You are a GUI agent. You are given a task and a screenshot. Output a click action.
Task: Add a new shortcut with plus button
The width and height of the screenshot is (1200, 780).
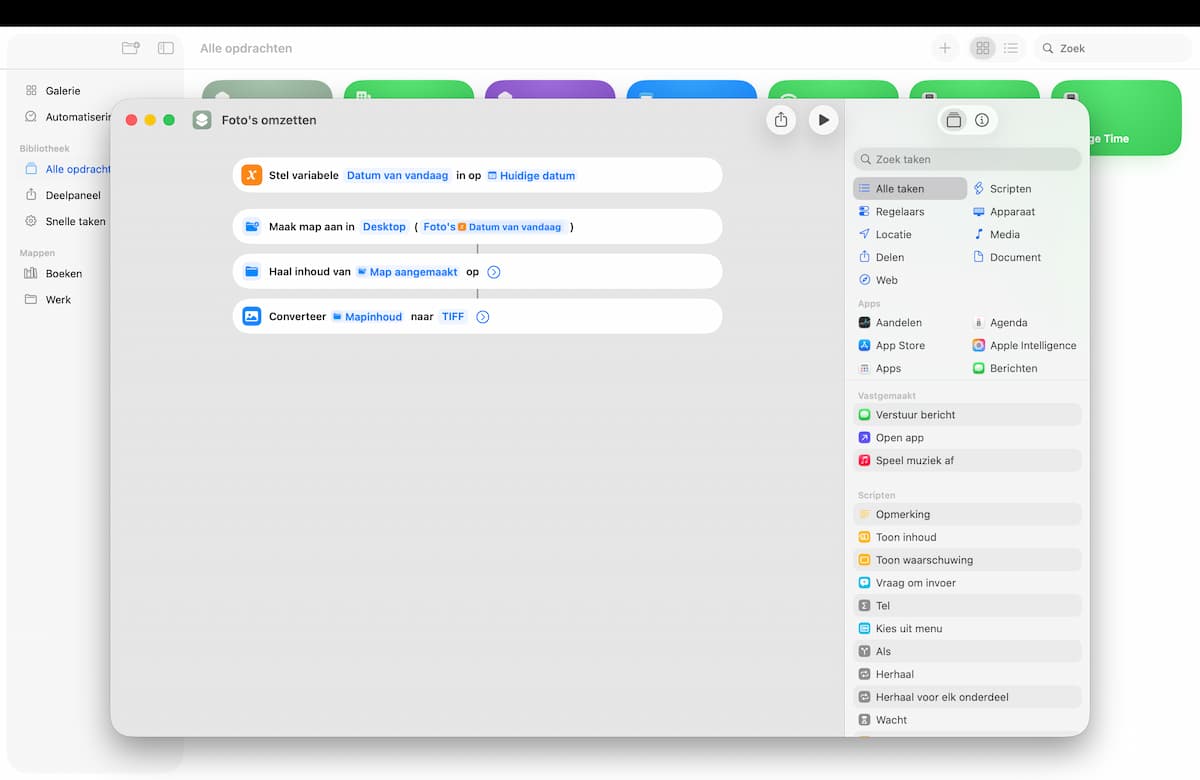tap(944, 48)
